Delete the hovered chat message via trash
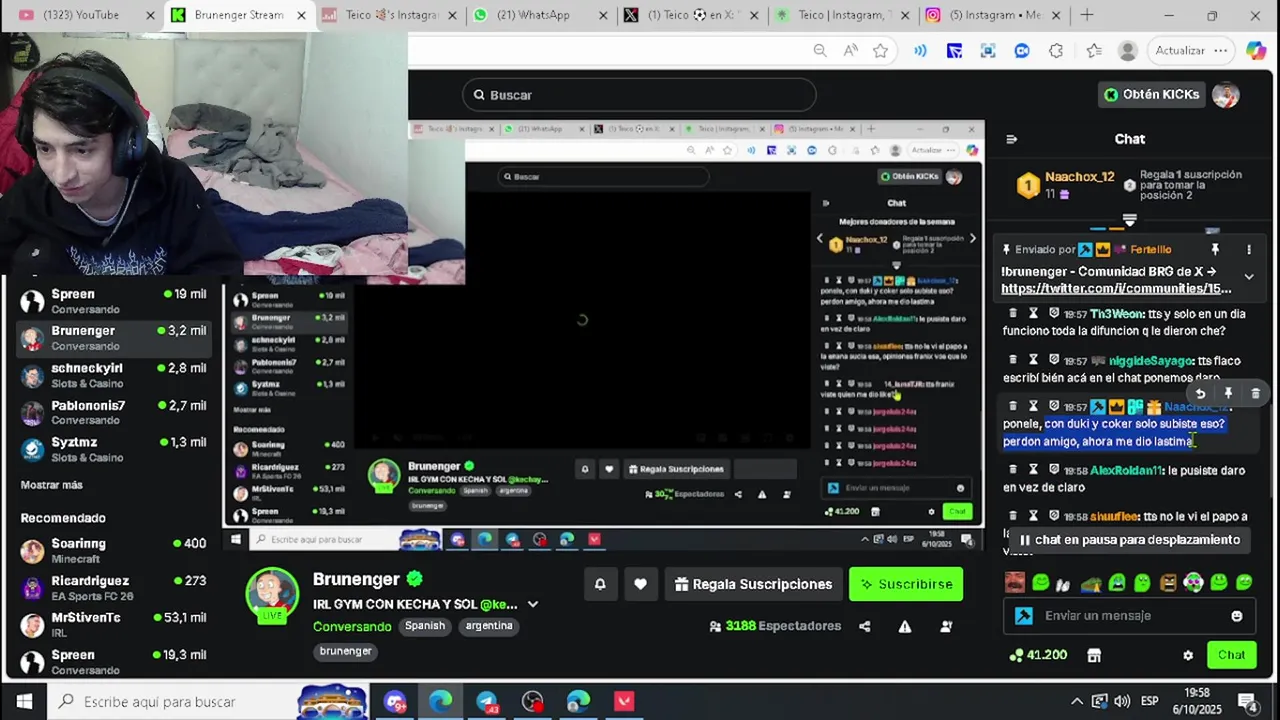 click(x=1256, y=393)
